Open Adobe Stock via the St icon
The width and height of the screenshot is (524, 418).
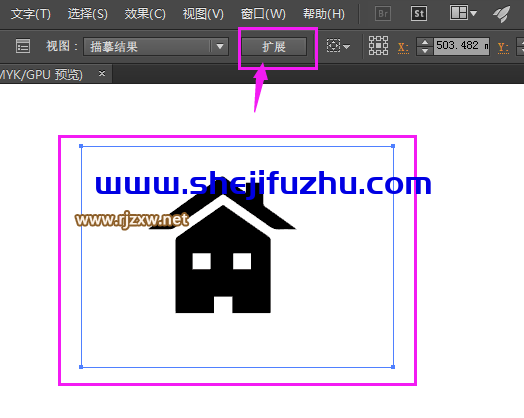(x=419, y=14)
